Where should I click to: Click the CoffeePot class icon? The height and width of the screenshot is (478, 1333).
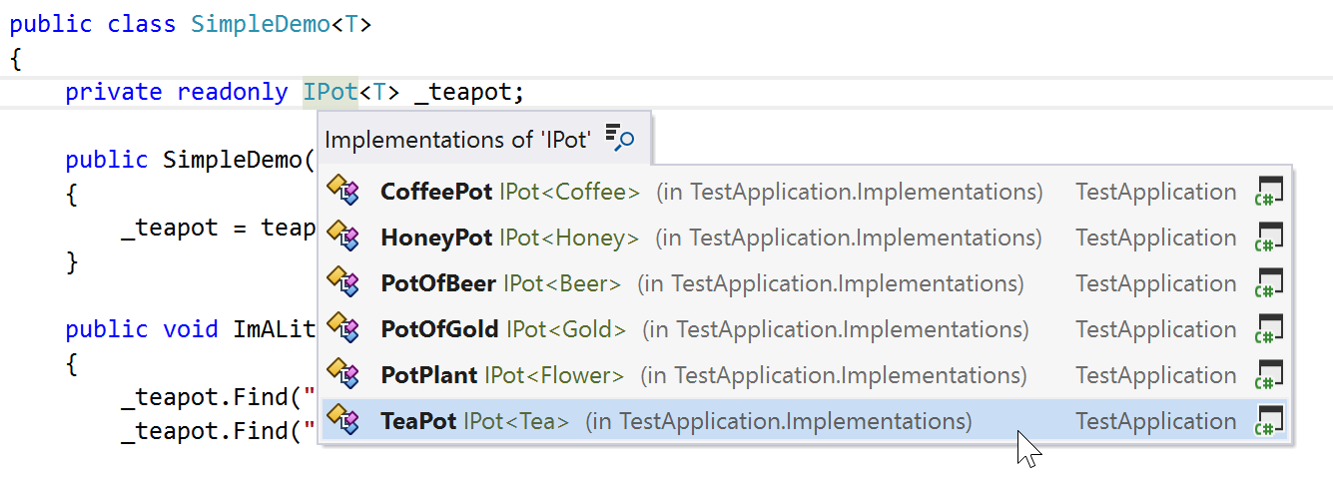[x=343, y=191]
